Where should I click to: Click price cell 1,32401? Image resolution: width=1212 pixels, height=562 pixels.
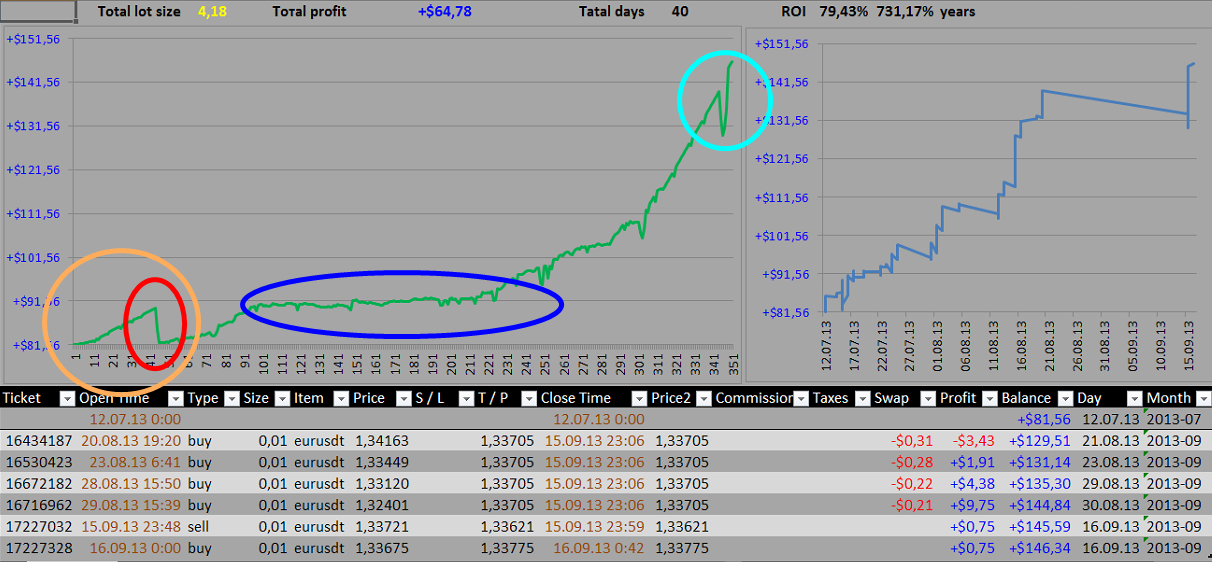pos(382,505)
